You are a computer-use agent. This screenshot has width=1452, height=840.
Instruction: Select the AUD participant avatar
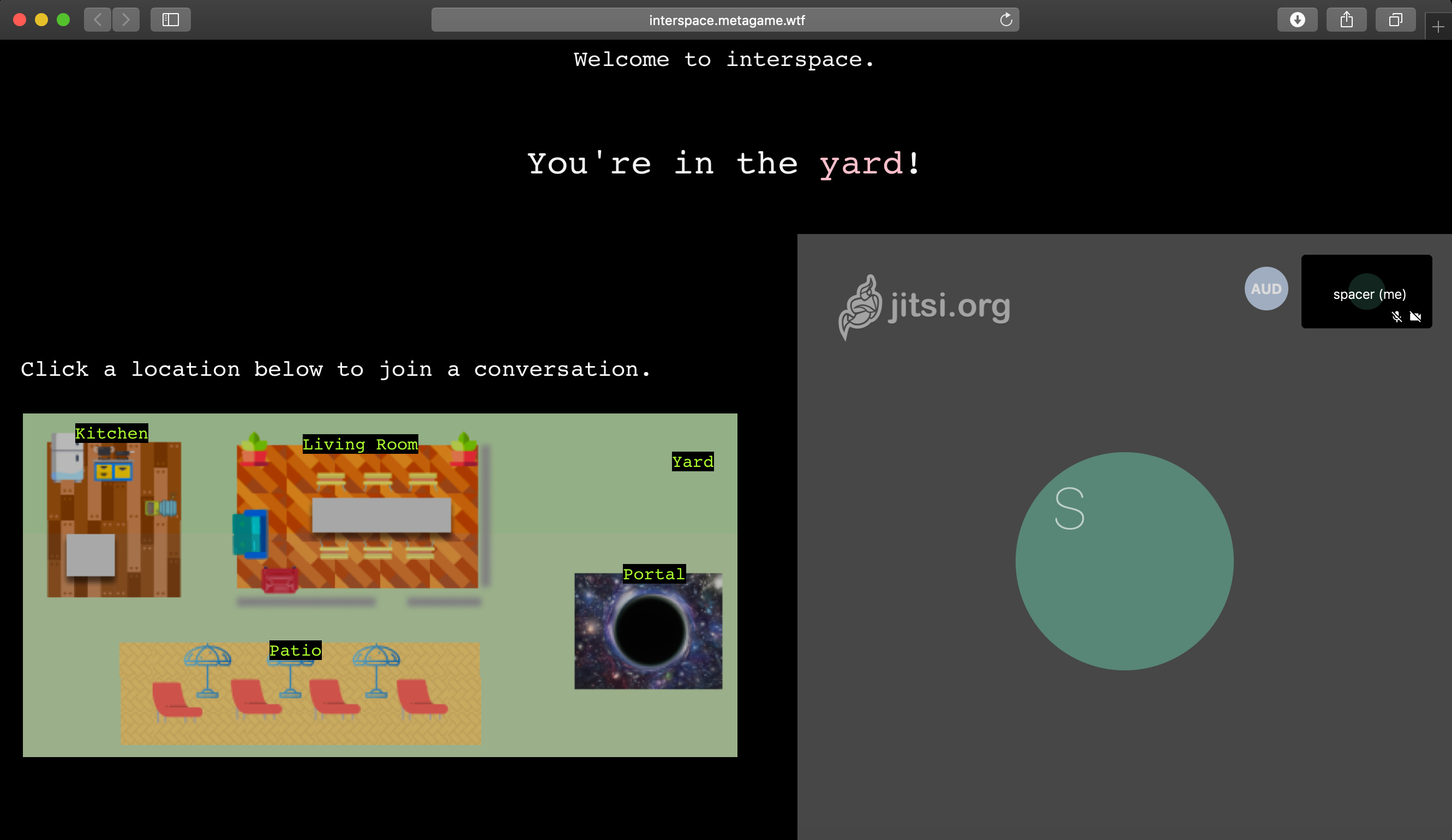click(1266, 289)
